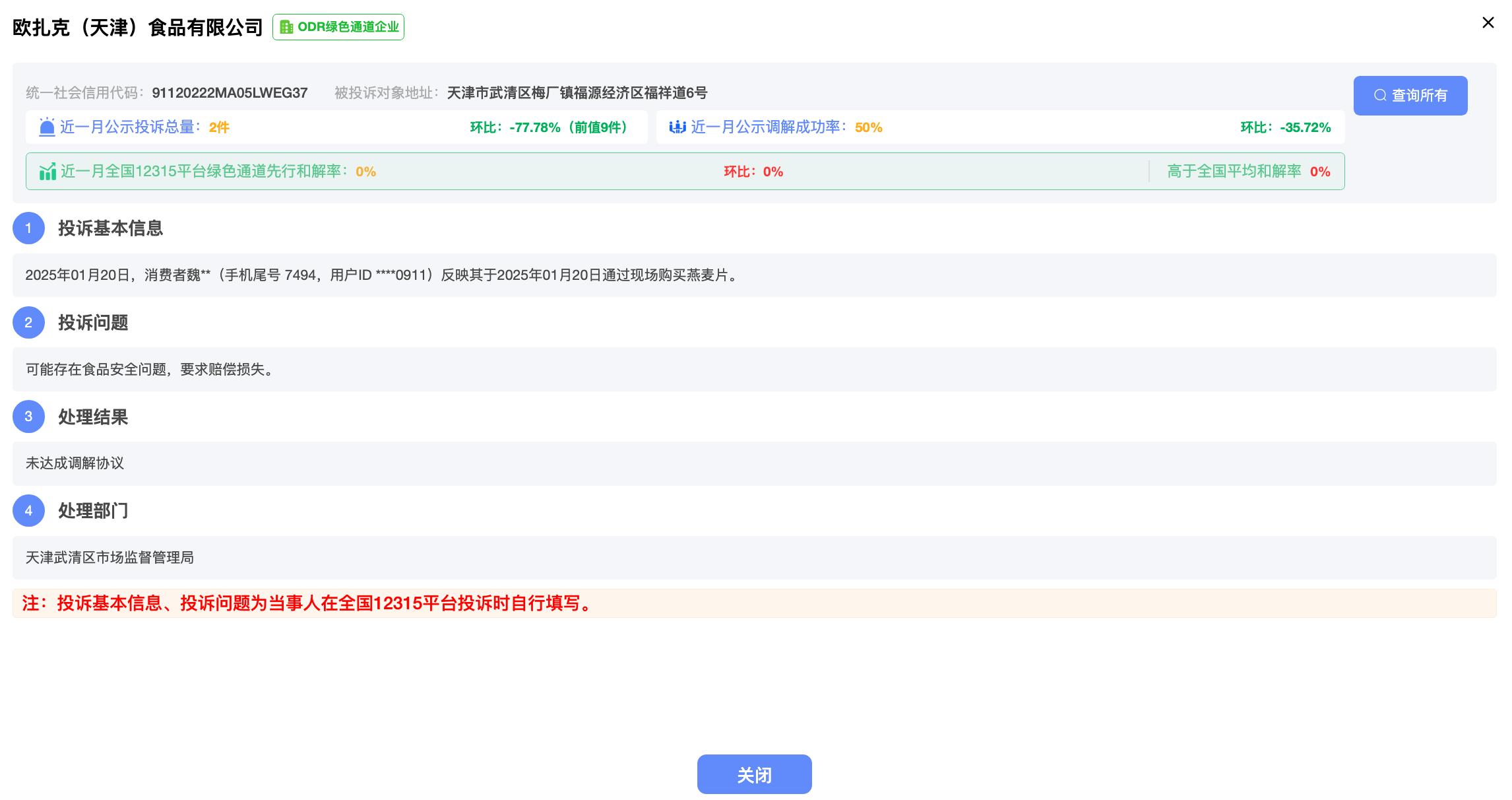This screenshot has height=800, width=1512.
Task: Click the magnifier icon in 查询所有 button
Action: pyautogui.click(x=1380, y=96)
